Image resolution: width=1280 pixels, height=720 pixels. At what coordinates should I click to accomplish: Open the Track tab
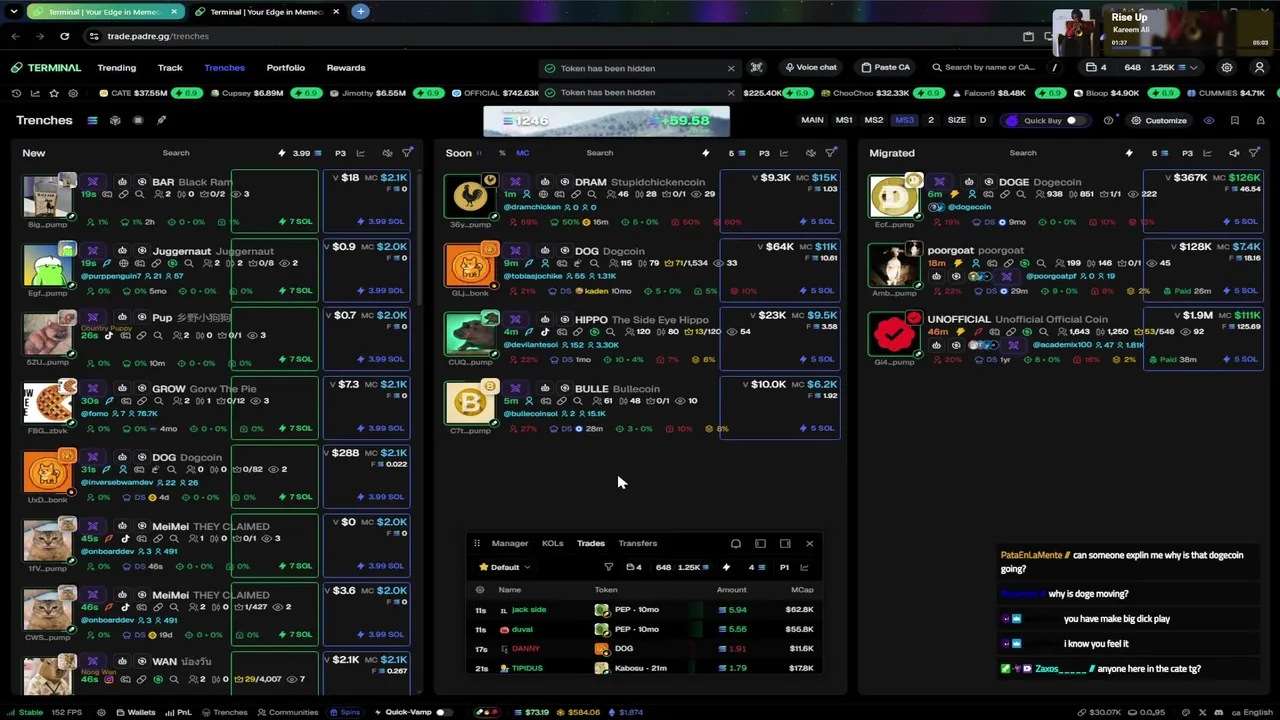tap(170, 68)
